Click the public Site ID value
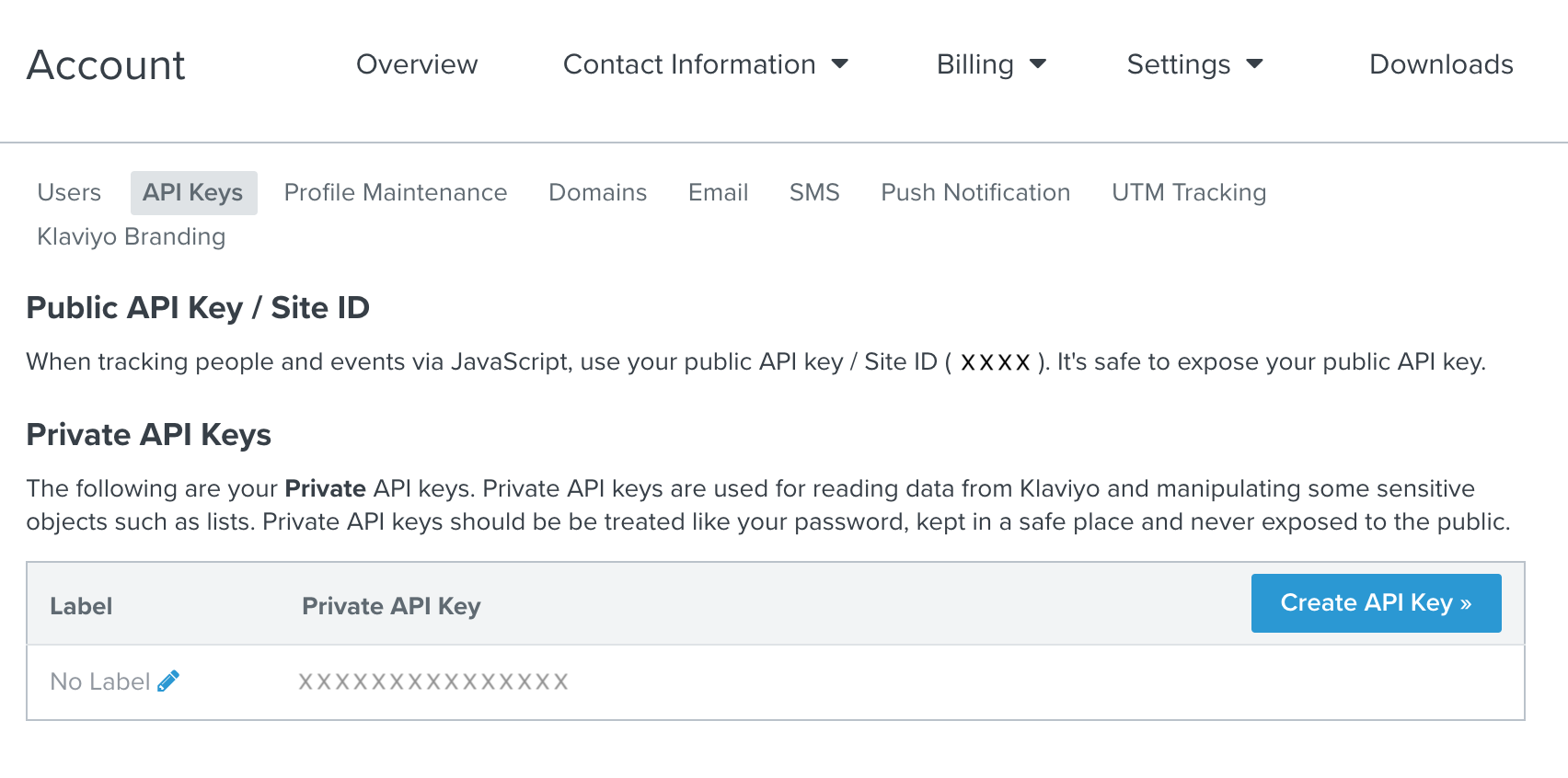The image size is (1568, 778). (995, 362)
